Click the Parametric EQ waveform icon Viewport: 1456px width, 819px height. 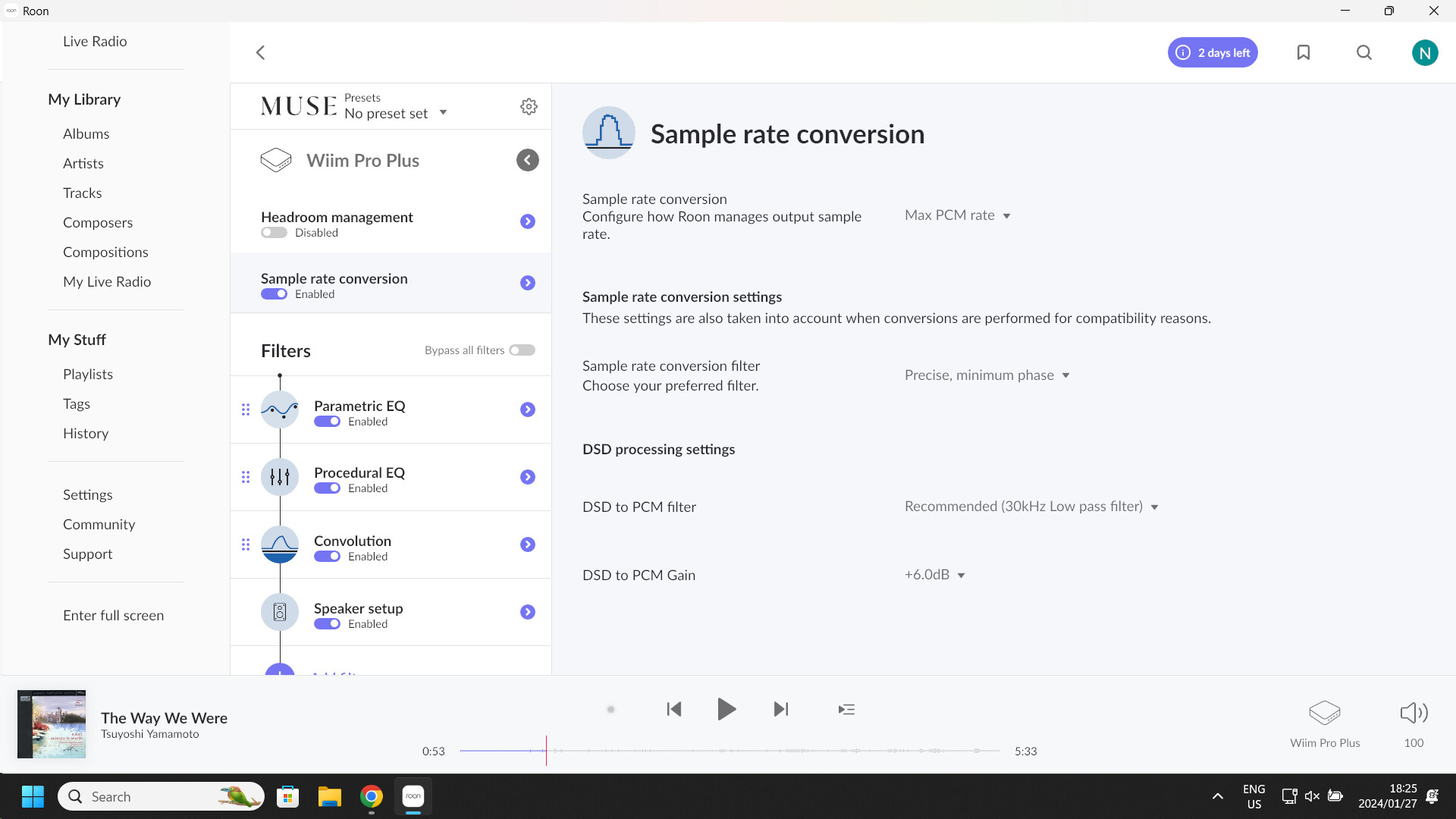click(x=280, y=409)
